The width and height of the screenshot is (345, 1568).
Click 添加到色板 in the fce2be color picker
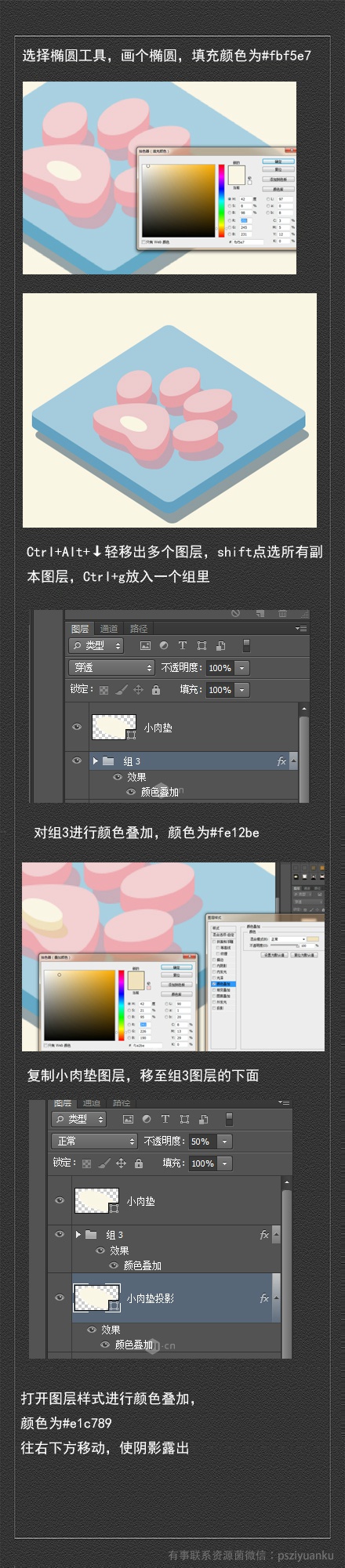(x=177, y=984)
